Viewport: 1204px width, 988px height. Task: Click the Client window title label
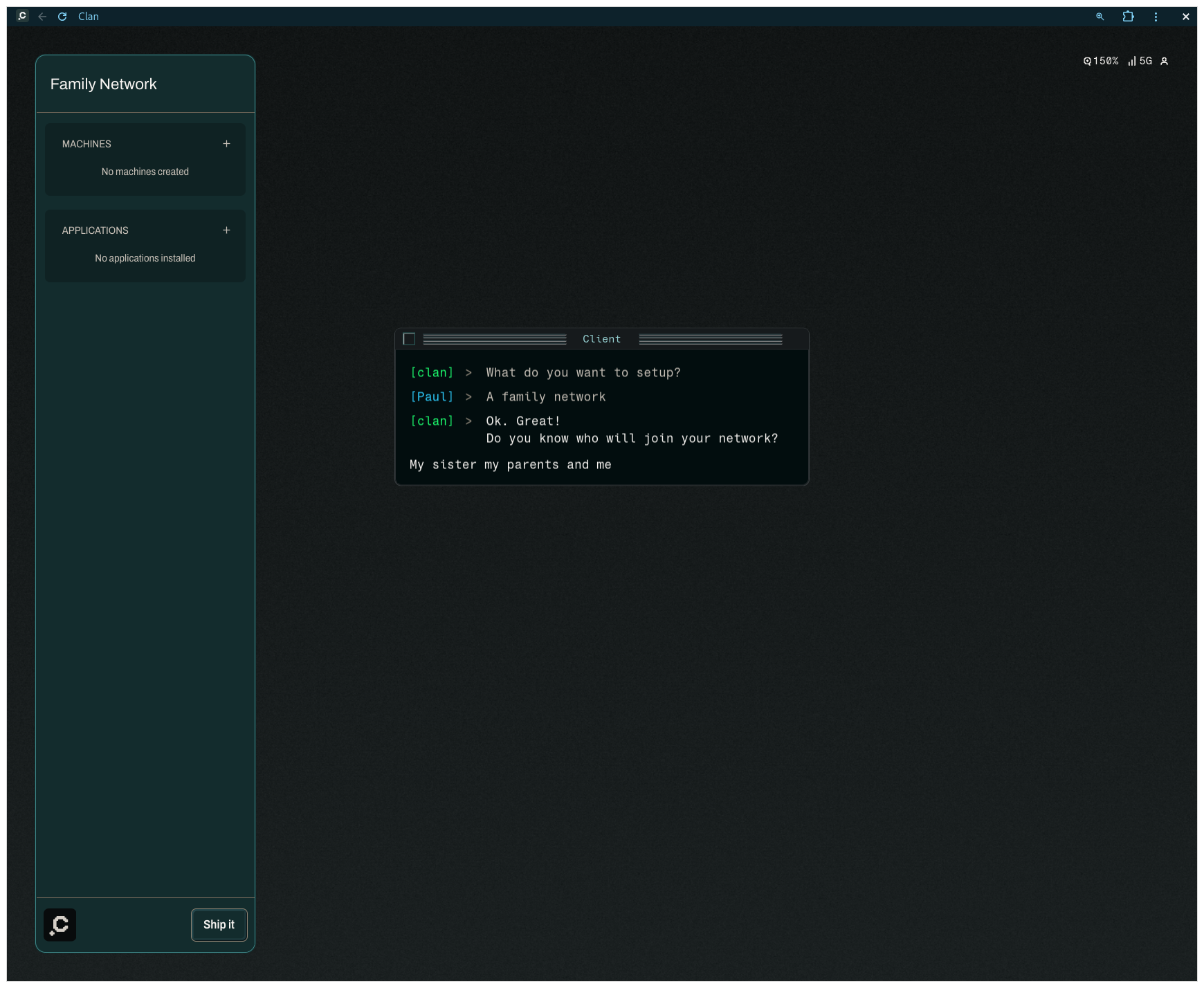pyautogui.click(x=601, y=339)
